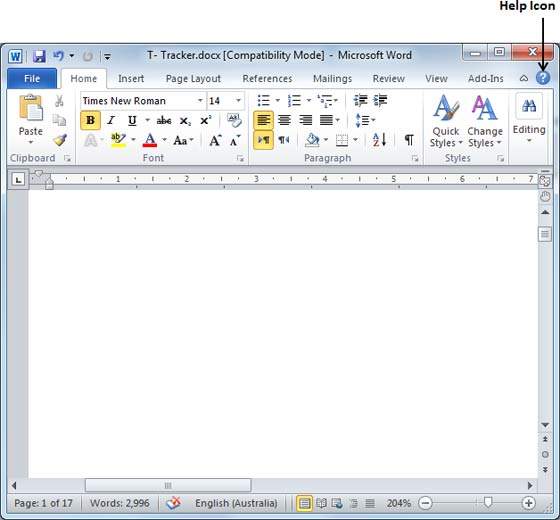Click Select Browse Object circle icon
The image size is (560, 520).
pos(545,454)
